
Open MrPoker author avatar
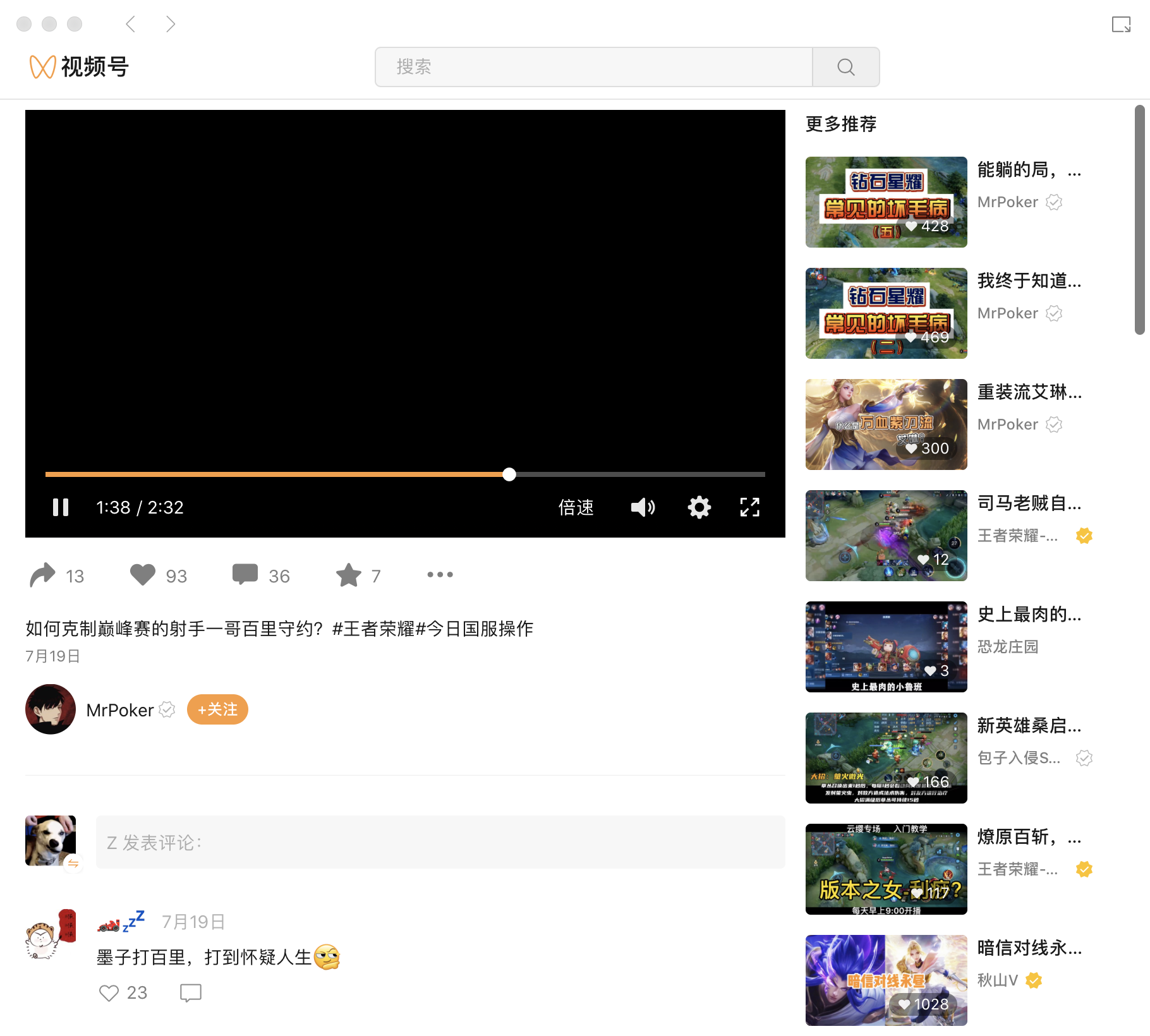[x=51, y=709]
